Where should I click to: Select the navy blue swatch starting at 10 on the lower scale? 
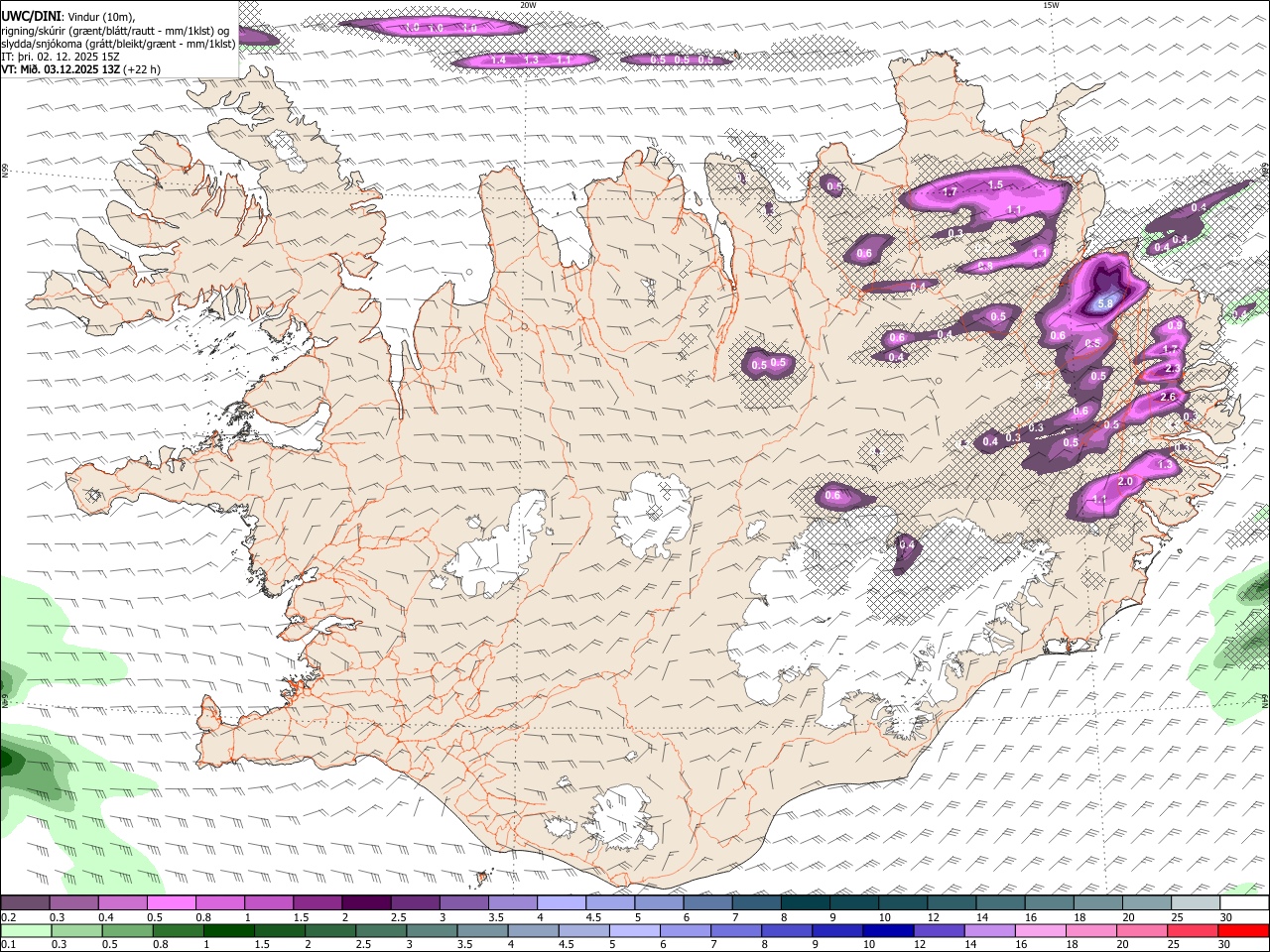pyautogui.click(x=886, y=930)
